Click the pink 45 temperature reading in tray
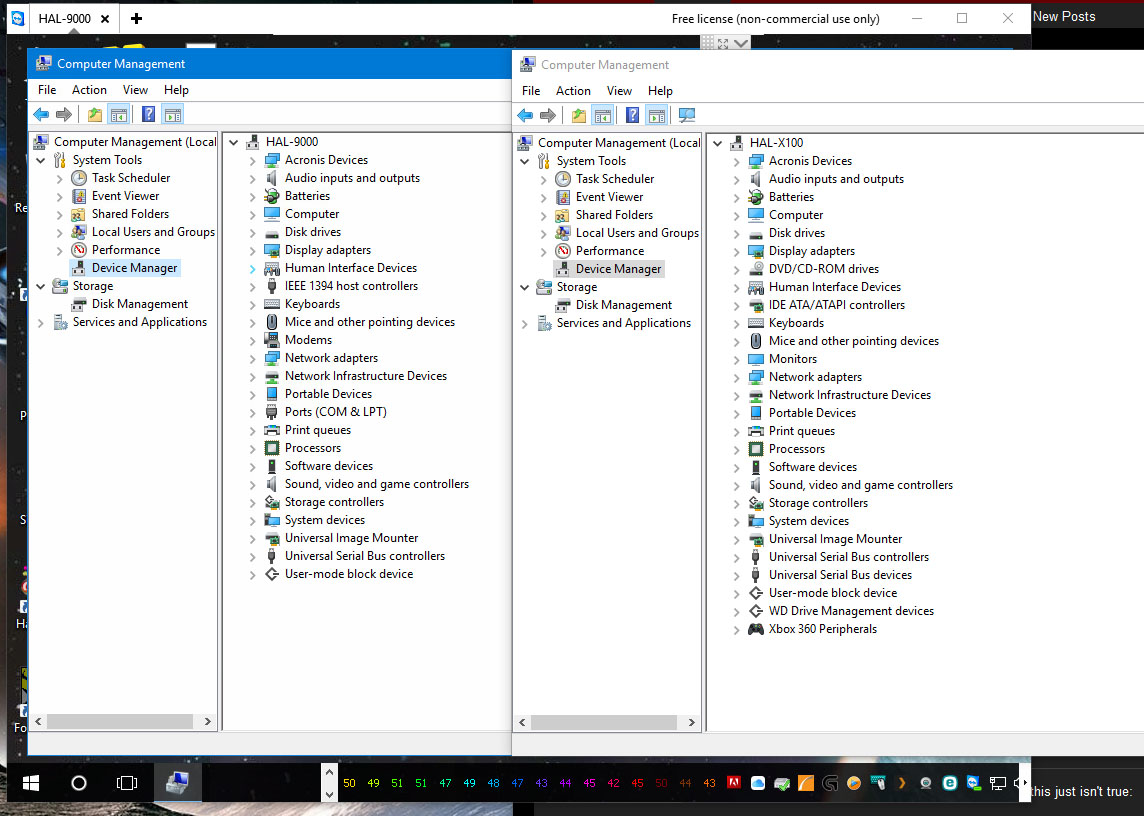This screenshot has height=816, width=1144. click(x=589, y=783)
